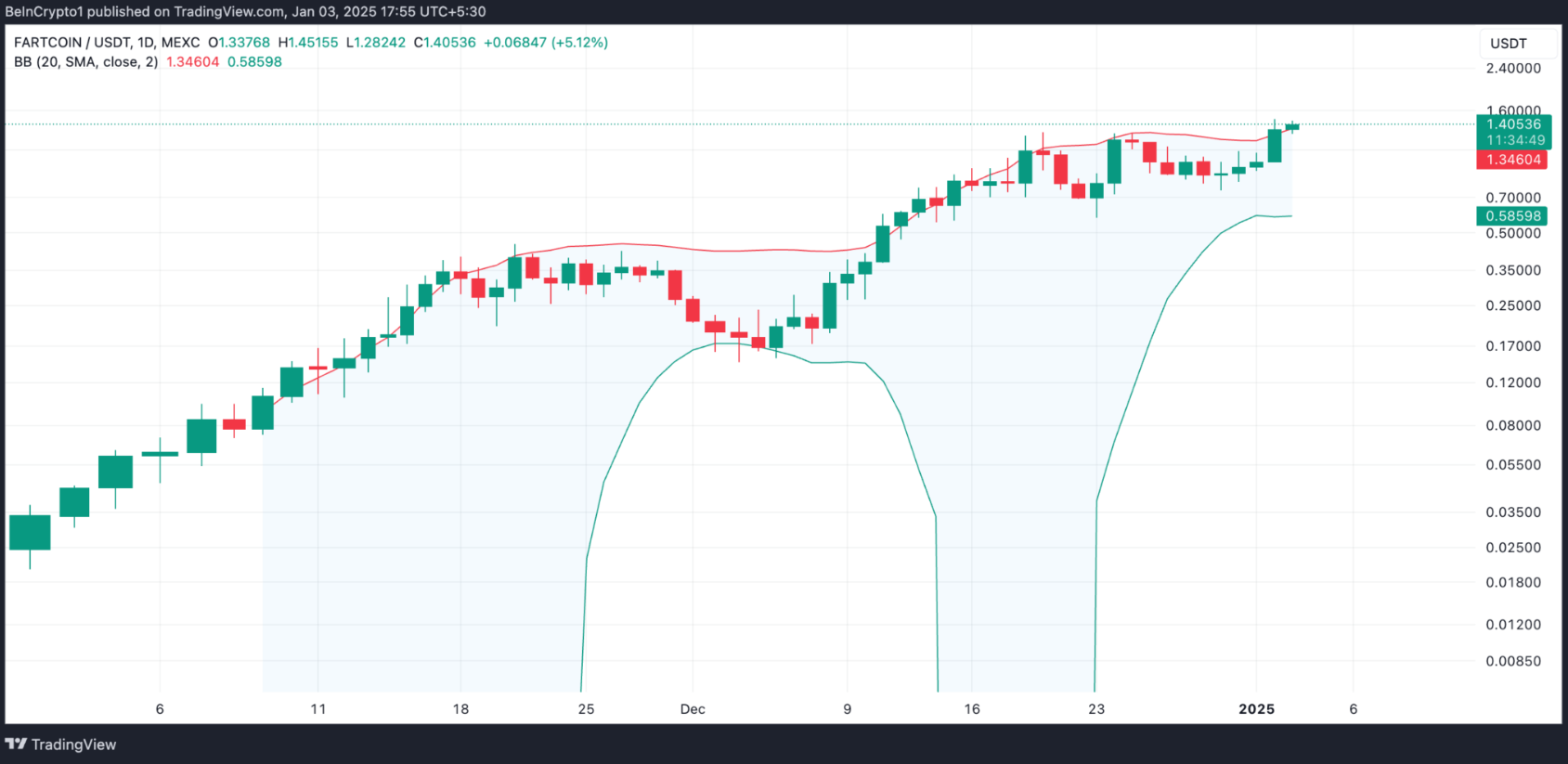Click the red 1.34604 BB value in legend
The height and width of the screenshot is (764, 1568).
[x=192, y=62]
